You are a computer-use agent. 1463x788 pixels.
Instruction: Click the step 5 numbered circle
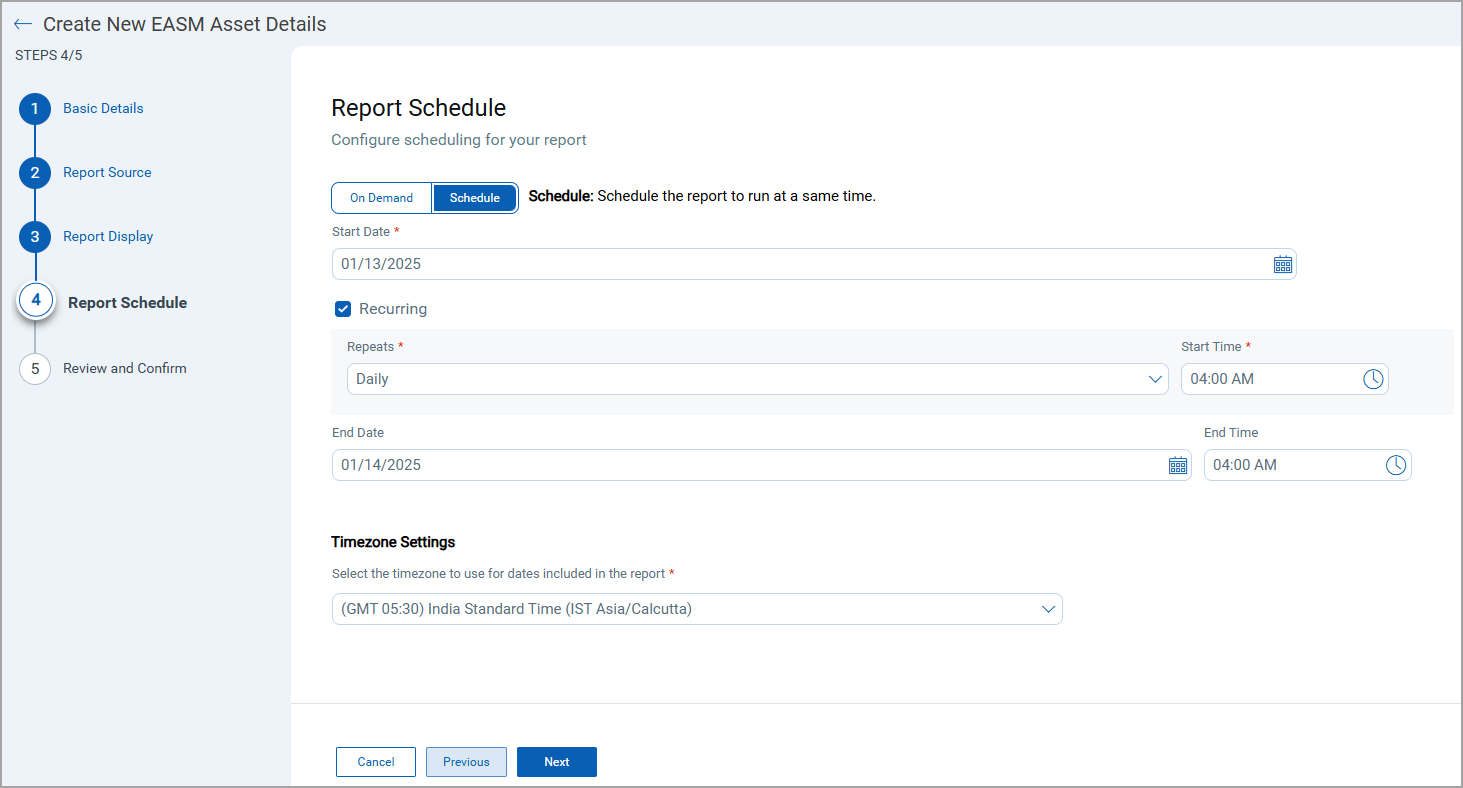pyautogui.click(x=35, y=368)
